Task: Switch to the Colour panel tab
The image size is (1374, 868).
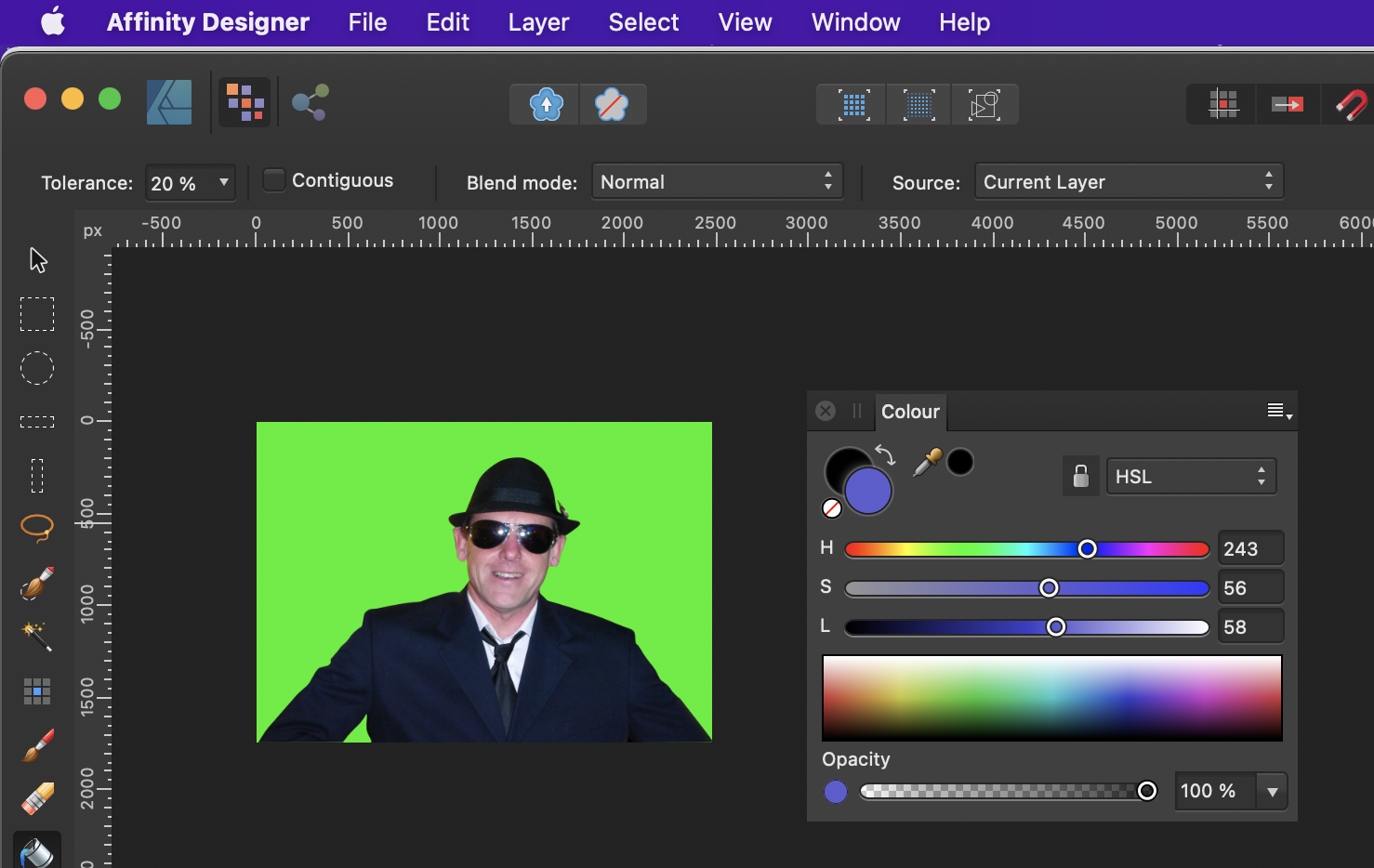Action: pos(910,412)
